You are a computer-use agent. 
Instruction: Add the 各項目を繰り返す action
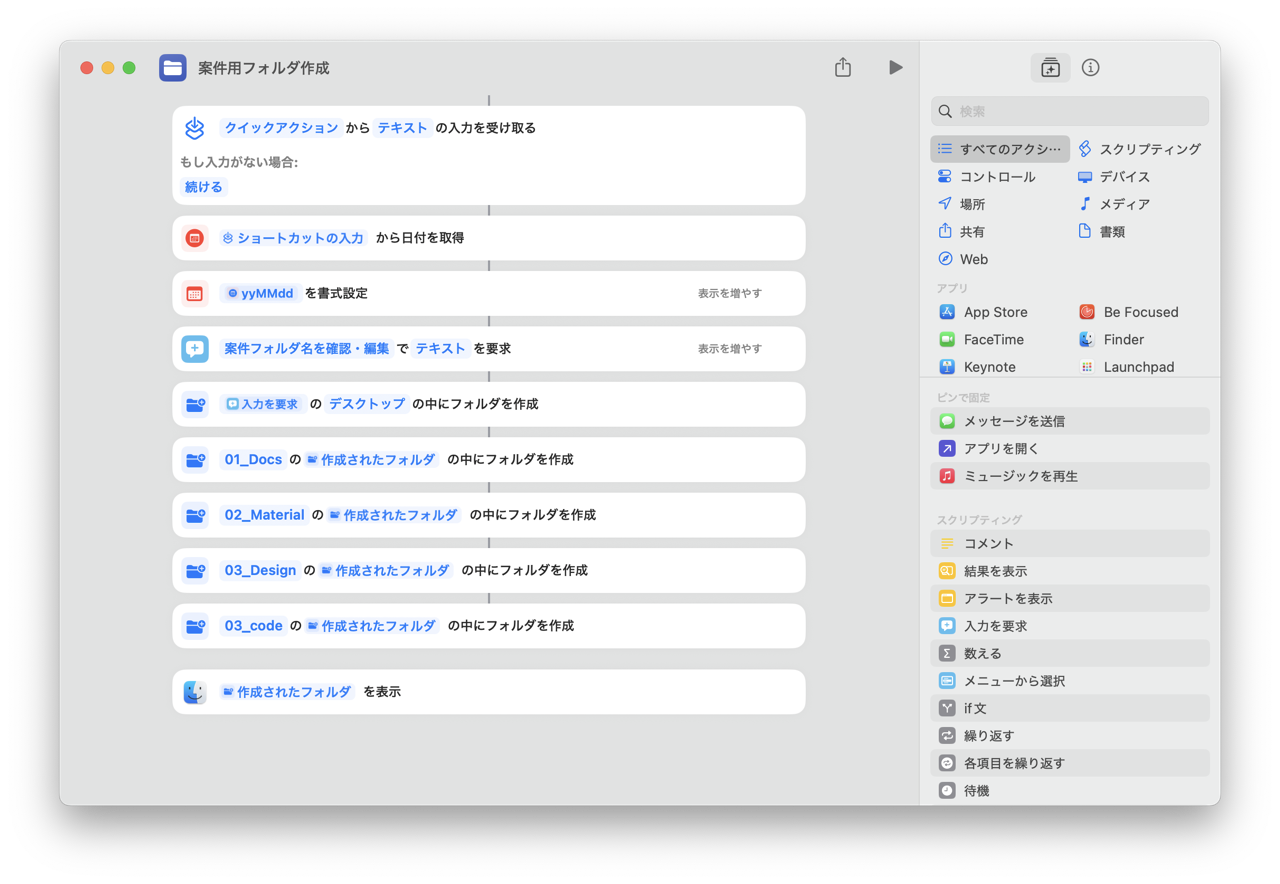[1070, 763]
